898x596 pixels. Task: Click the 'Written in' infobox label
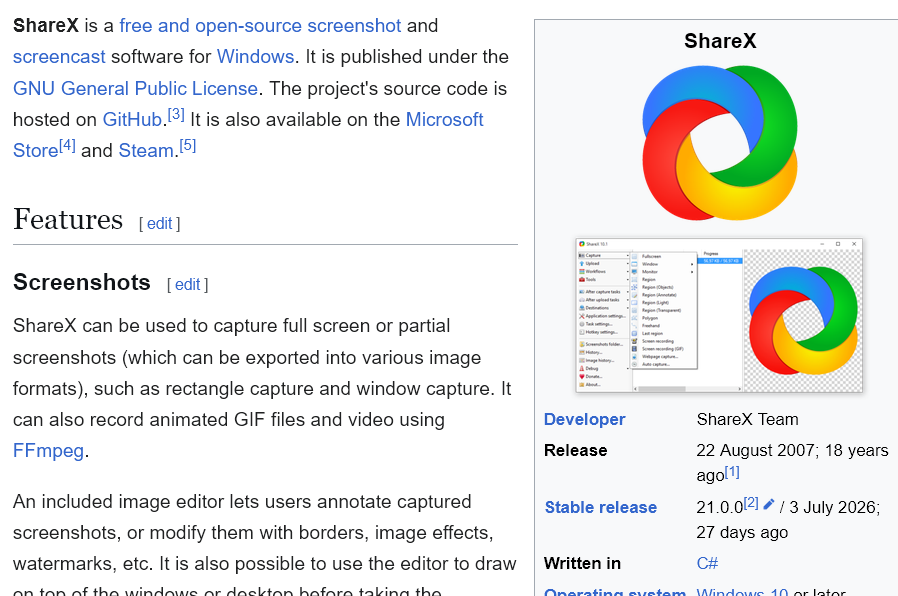[582, 563]
